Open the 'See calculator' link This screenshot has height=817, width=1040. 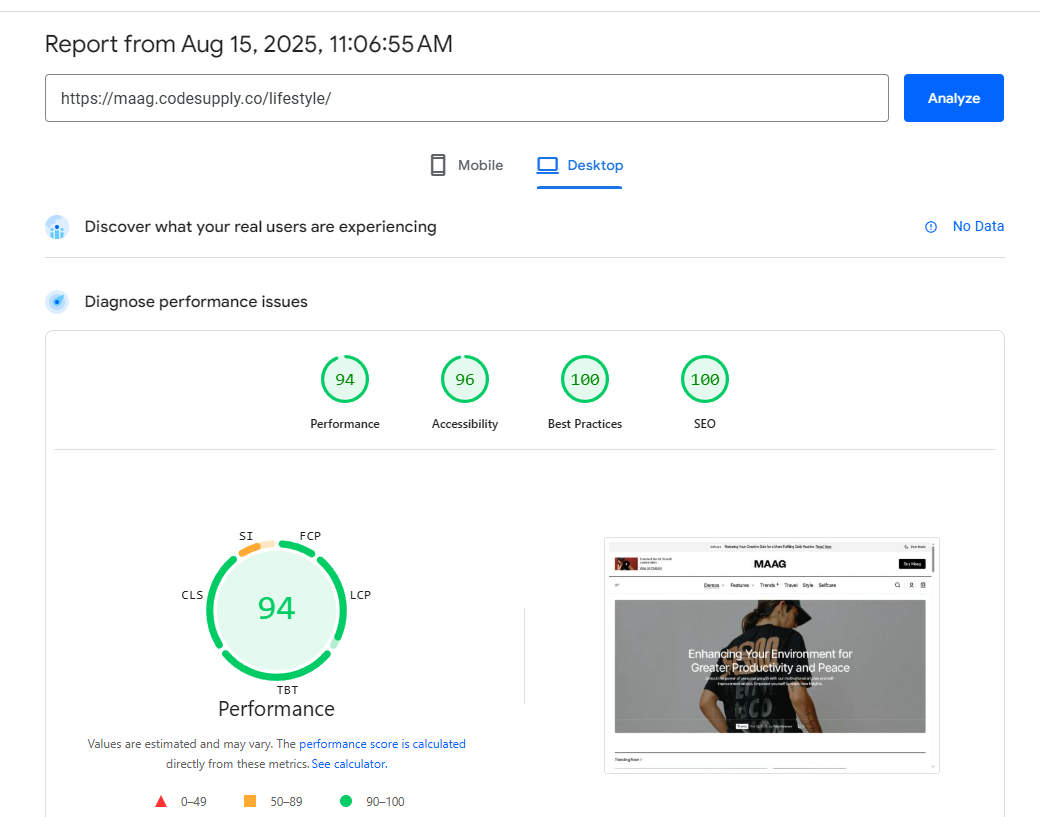tap(350, 764)
